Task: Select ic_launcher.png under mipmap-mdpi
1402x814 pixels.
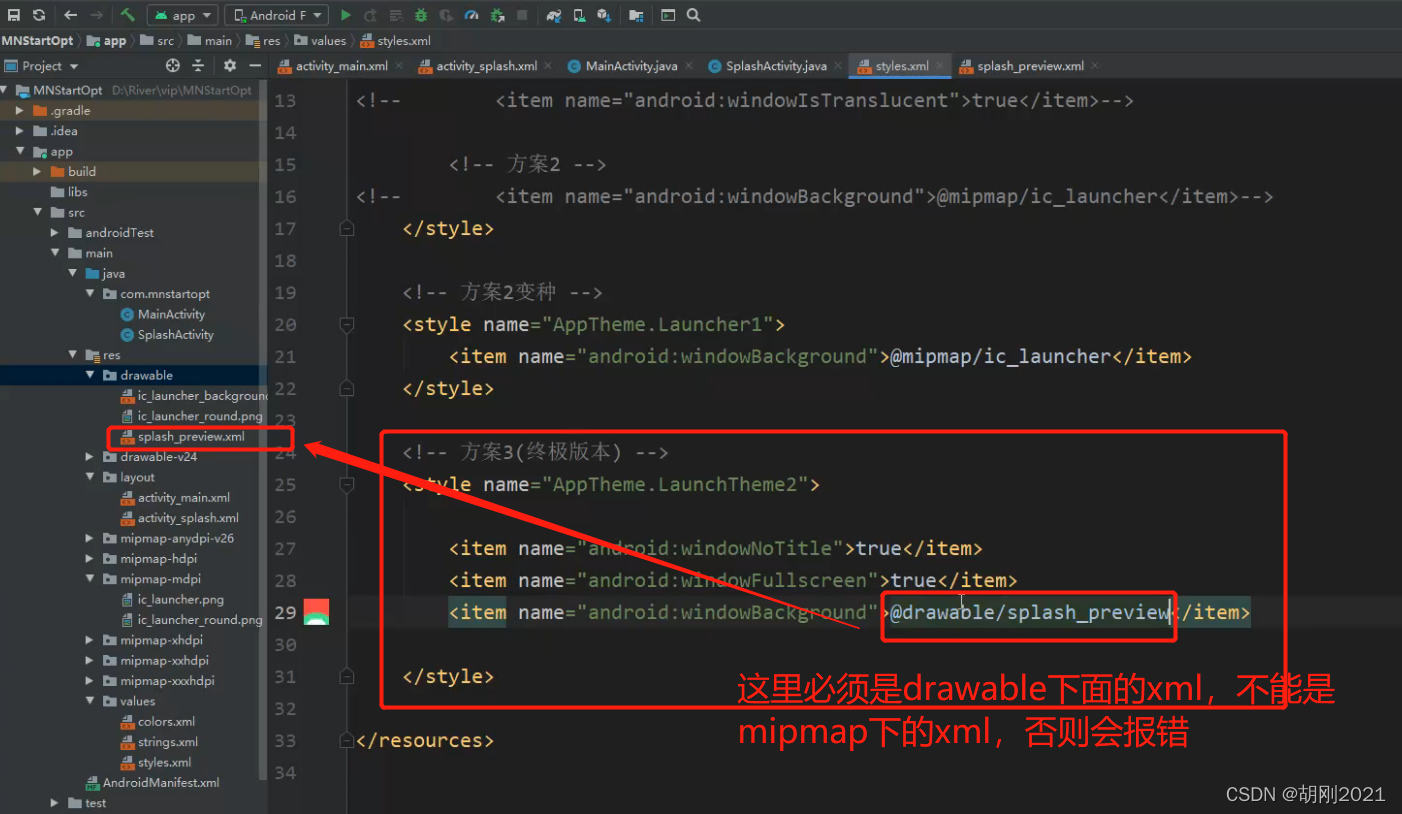Action: (180, 600)
